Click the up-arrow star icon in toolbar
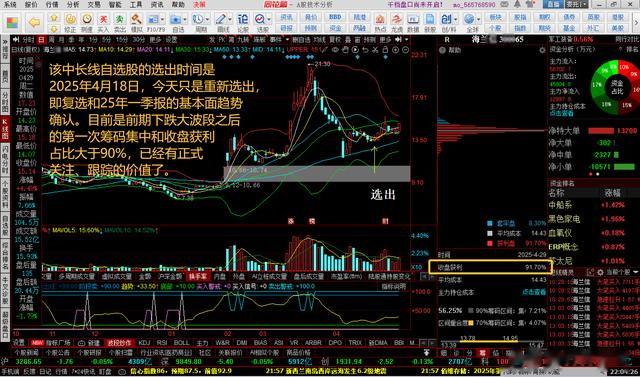The height and width of the screenshot is (377, 640). click(x=53, y=18)
